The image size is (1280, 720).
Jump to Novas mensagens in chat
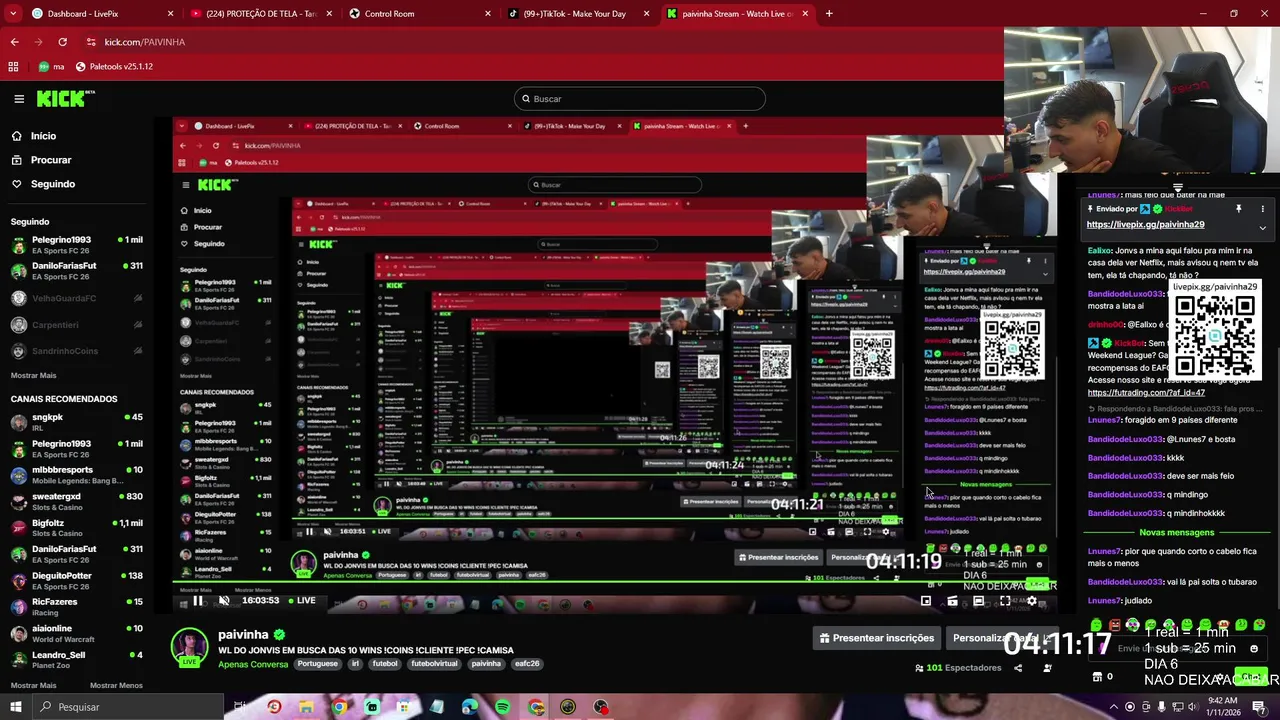pos(1176,533)
